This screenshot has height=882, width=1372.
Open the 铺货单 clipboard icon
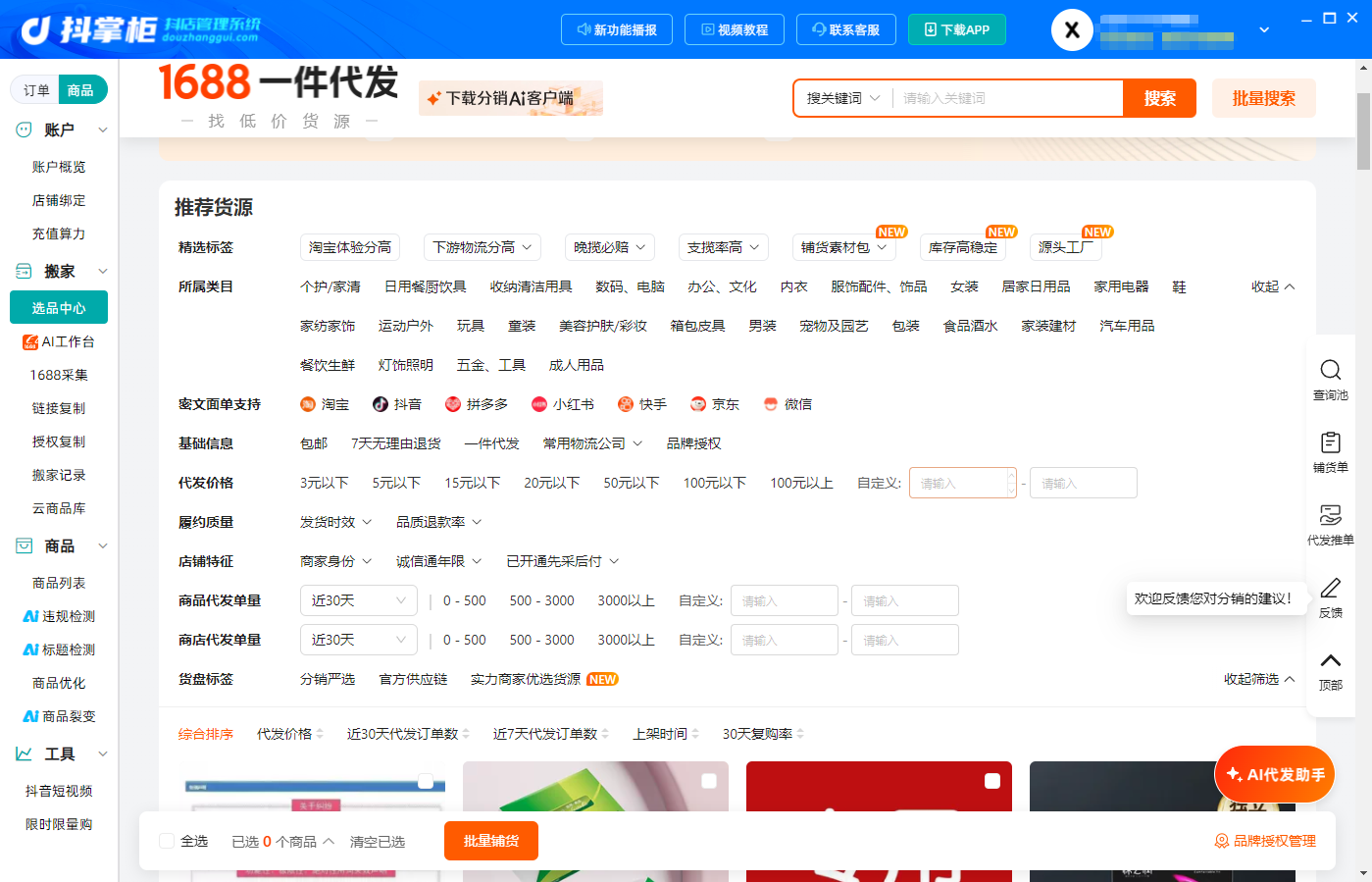(x=1330, y=442)
